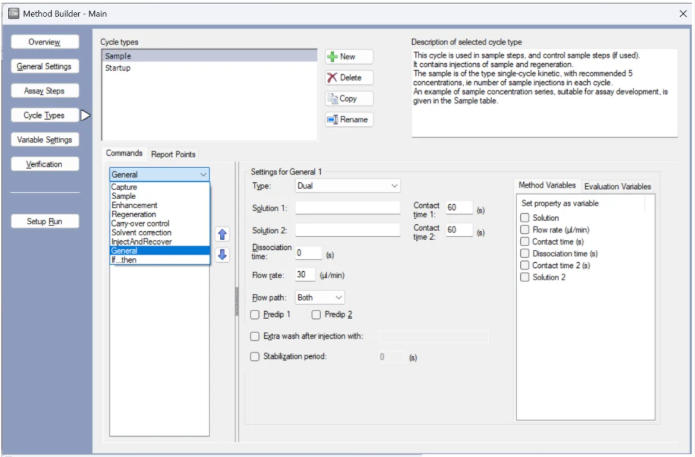This screenshot has width=695, height=457.
Task: Click the red X Delete icon
Action: [x=332, y=78]
